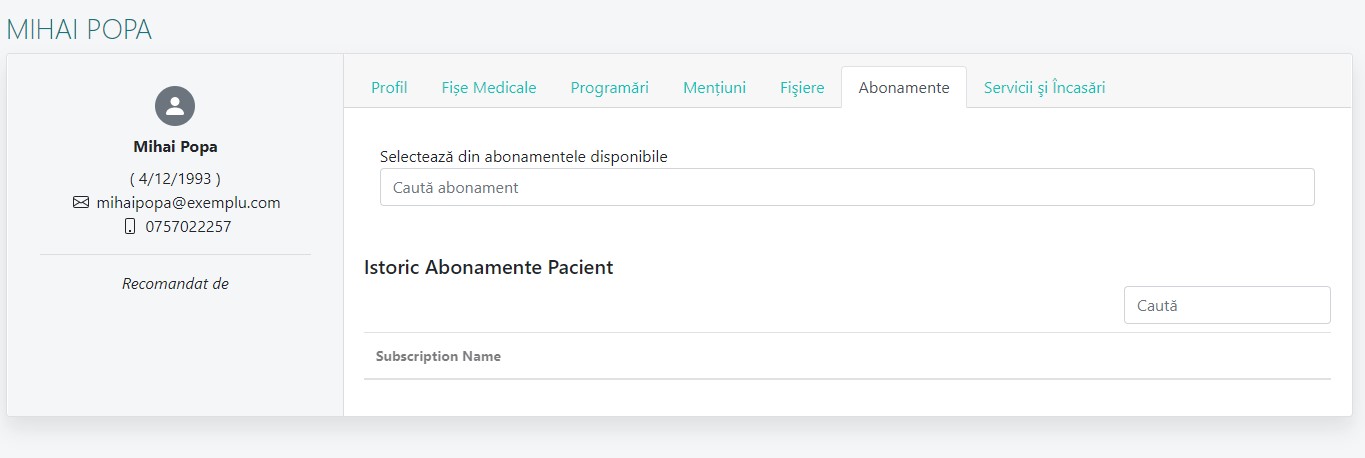Click the patient avatar icon
Screen dimensions: 1365x458
click(x=175, y=106)
